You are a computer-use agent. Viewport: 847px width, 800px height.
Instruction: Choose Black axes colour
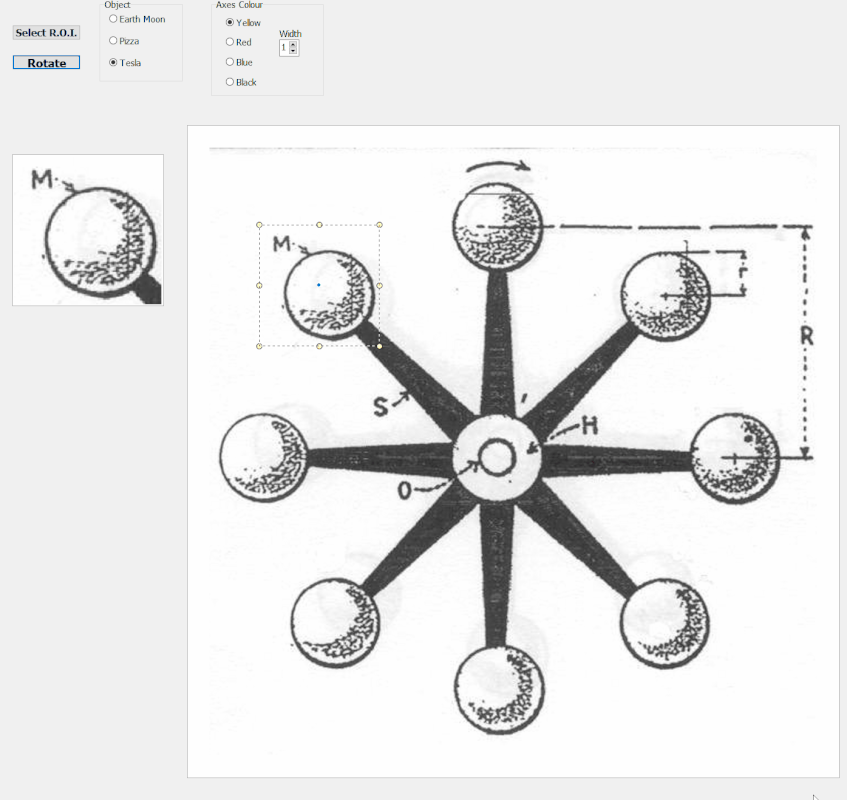tap(230, 82)
